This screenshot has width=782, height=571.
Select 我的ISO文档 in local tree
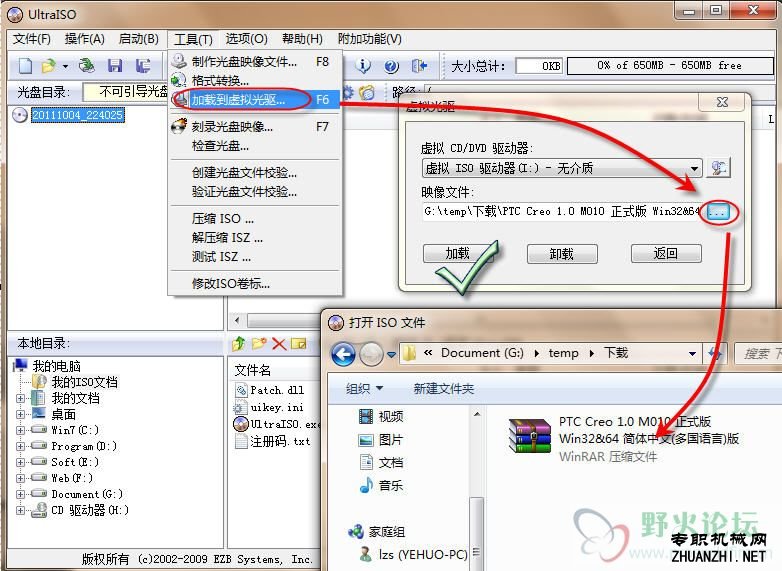tap(84, 382)
